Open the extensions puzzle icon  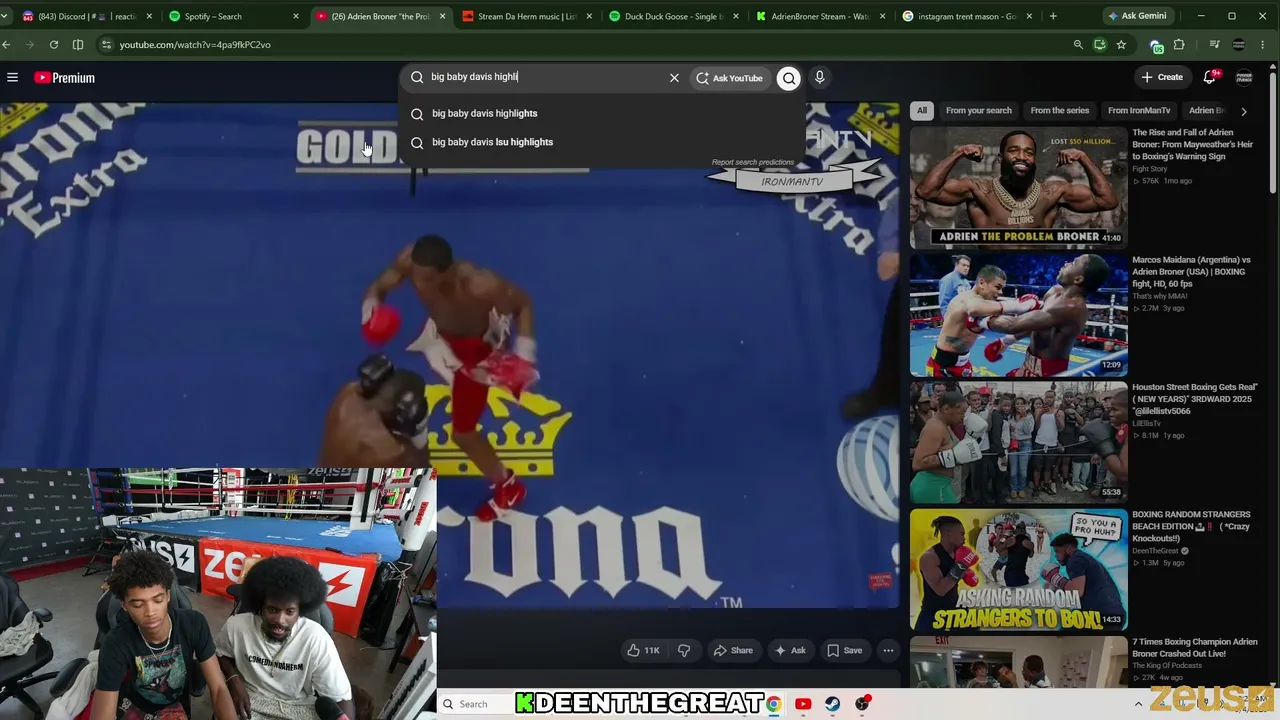coord(1179,45)
